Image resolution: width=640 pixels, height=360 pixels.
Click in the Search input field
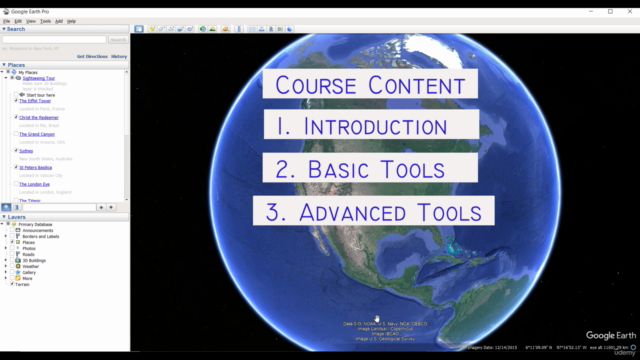coord(54,40)
